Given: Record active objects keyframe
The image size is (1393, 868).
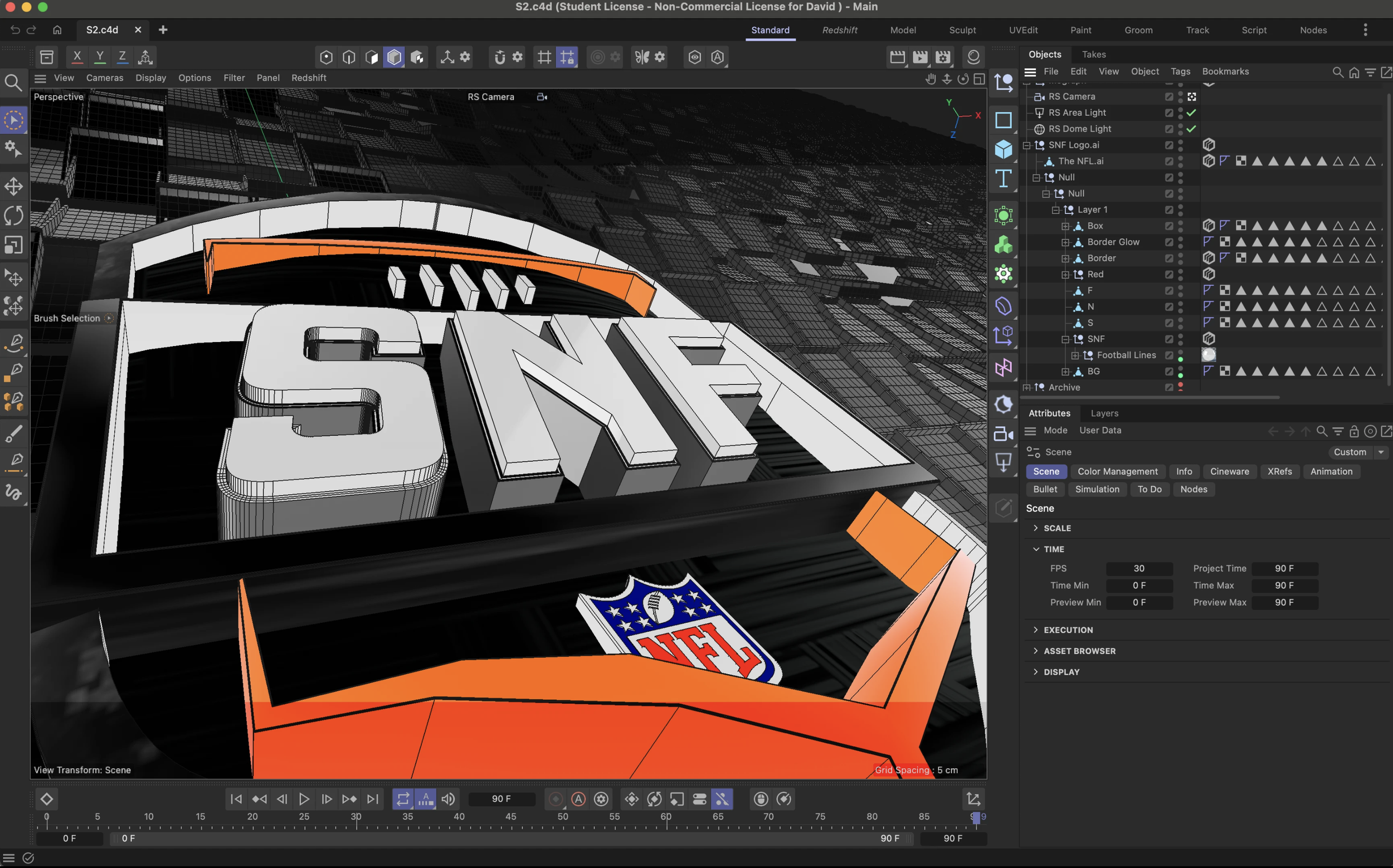Looking at the screenshot, I should click(555, 798).
